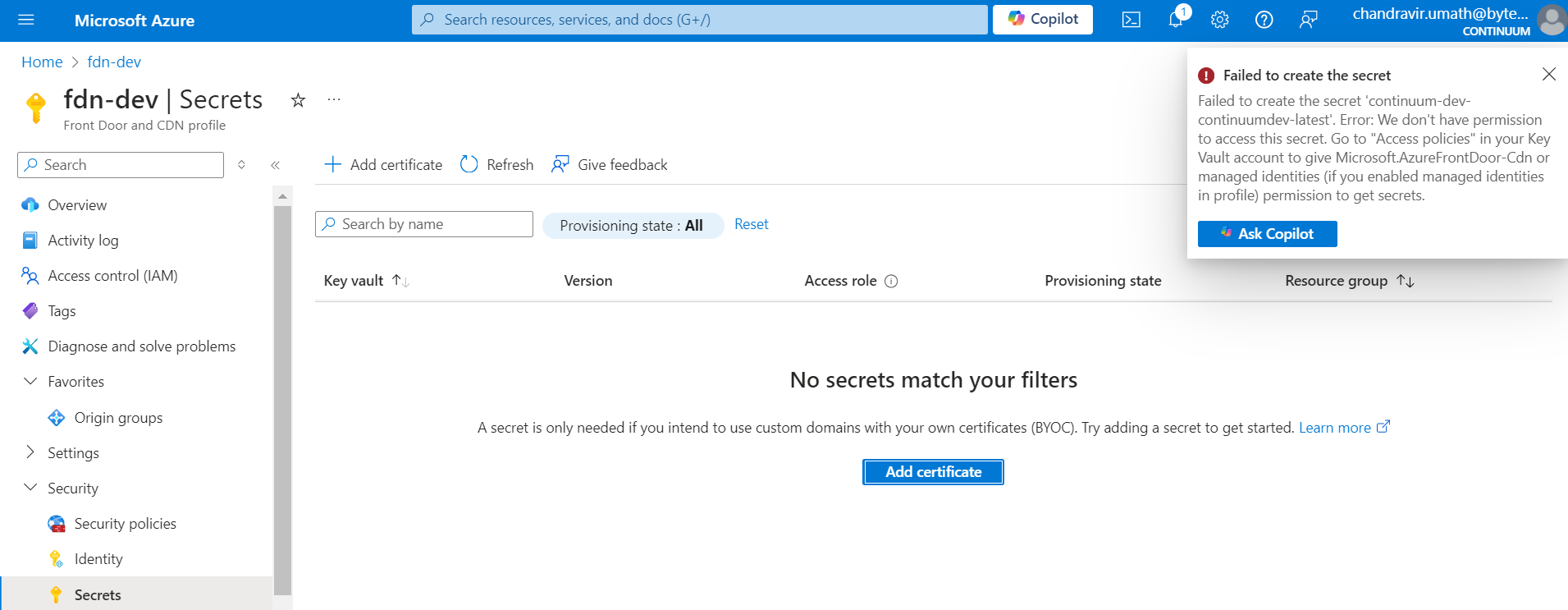This screenshot has height=610, width=1568.
Task: Refresh the secrets list
Action: [496, 165]
